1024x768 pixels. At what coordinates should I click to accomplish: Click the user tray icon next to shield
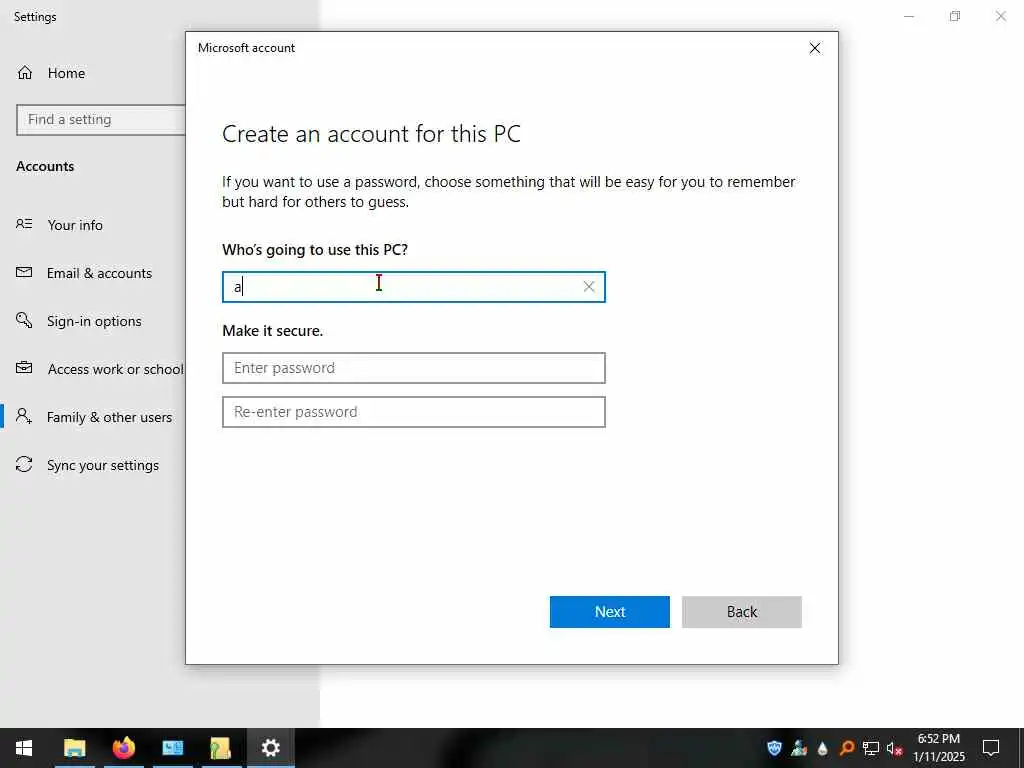click(x=799, y=748)
